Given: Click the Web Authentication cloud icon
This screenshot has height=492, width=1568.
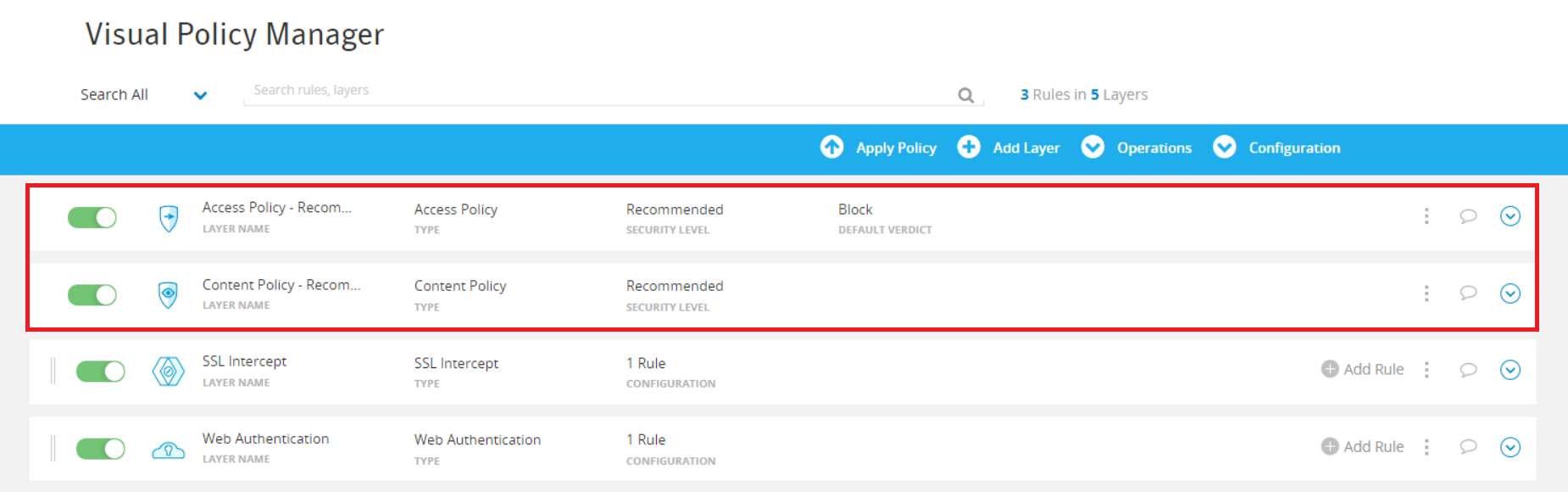Looking at the screenshot, I should tap(169, 449).
